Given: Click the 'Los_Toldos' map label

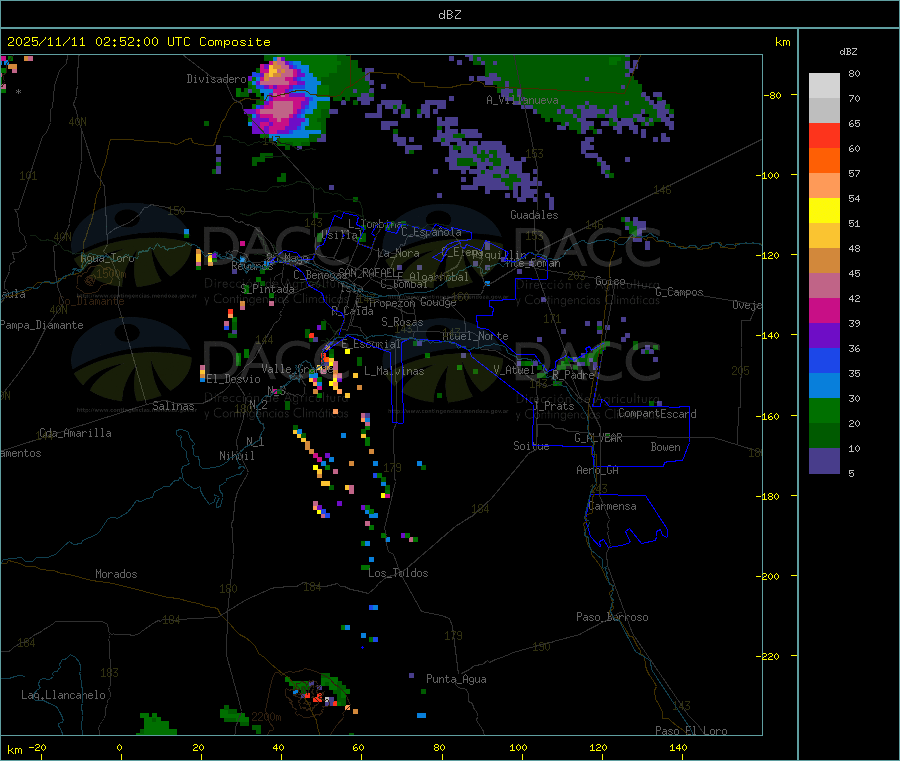Looking at the screenshot, I should [x=398, y=573].
